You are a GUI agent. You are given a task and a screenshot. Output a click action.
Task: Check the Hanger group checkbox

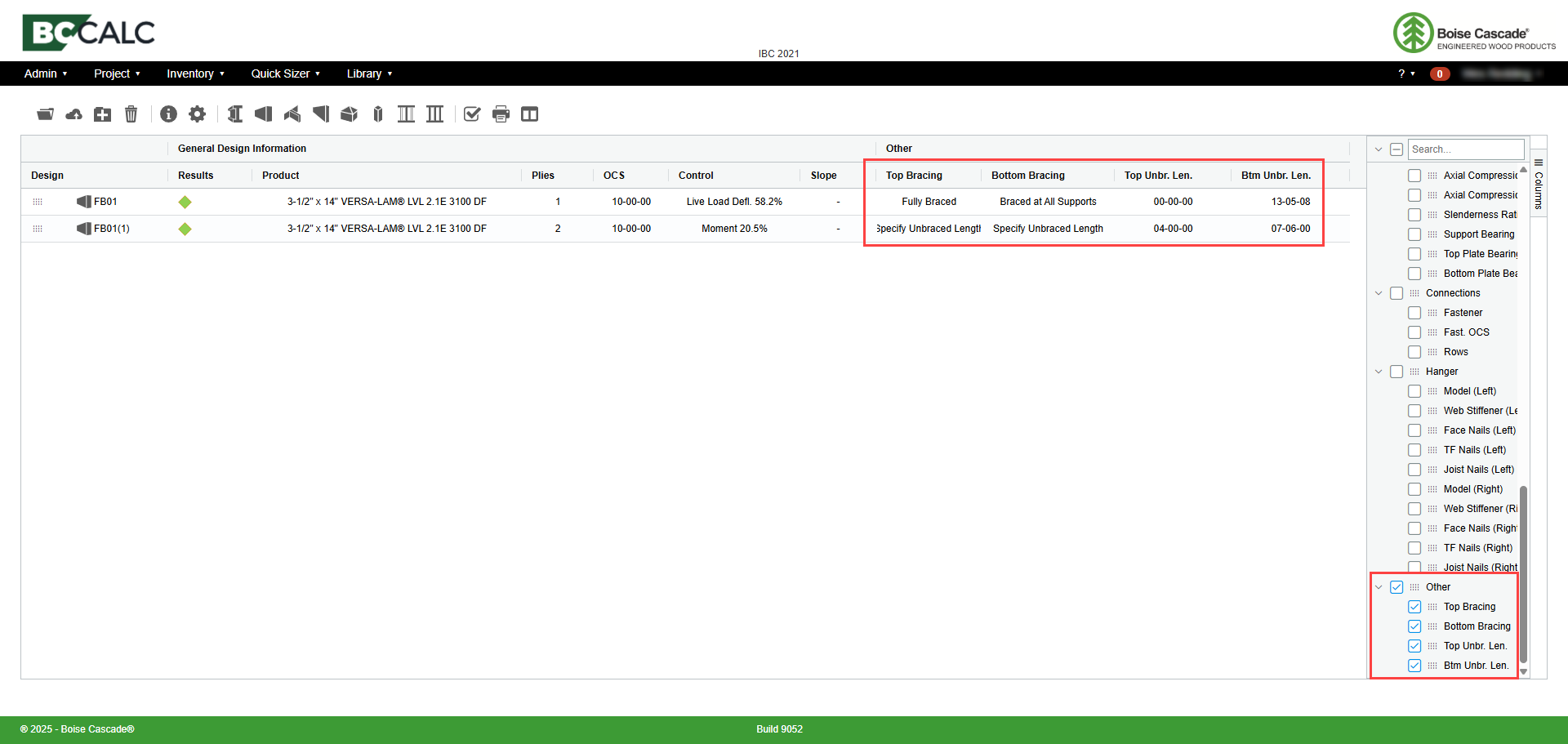(1396, 372)
